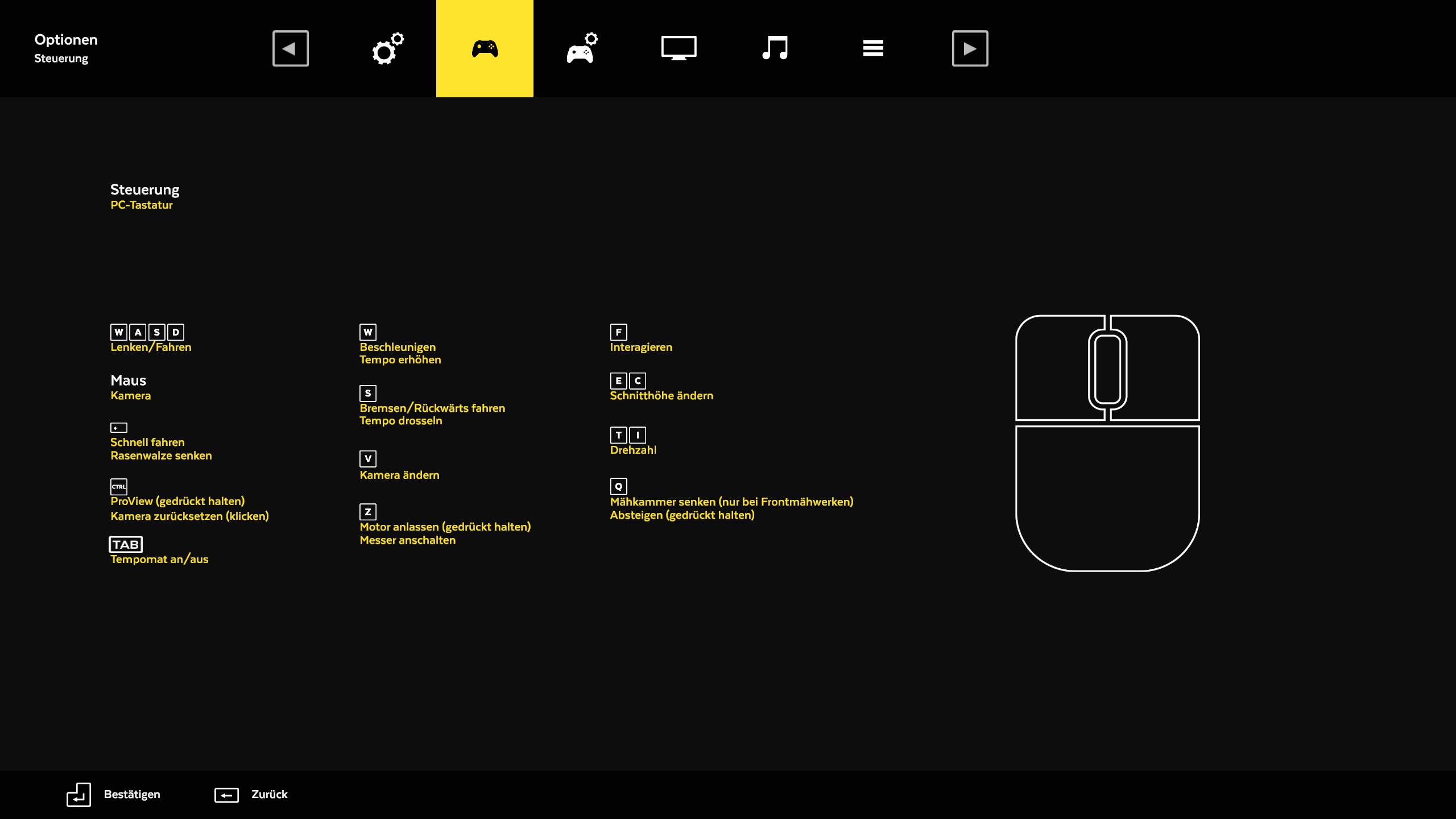Click the F key icon
The height and width of the screenshot is (819, 1456).
point(618,332)
